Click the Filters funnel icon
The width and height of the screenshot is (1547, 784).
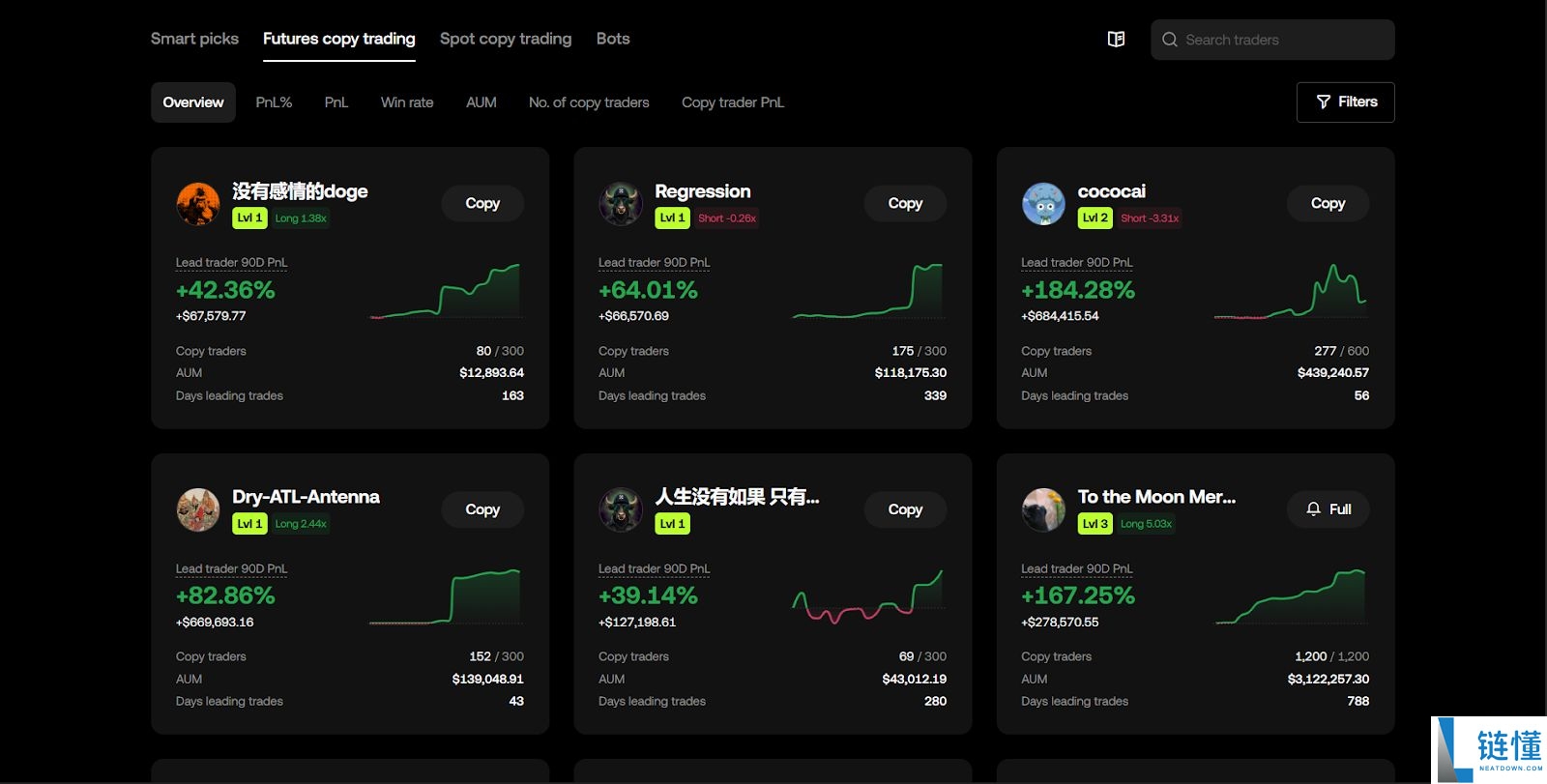click(1324, 102)
